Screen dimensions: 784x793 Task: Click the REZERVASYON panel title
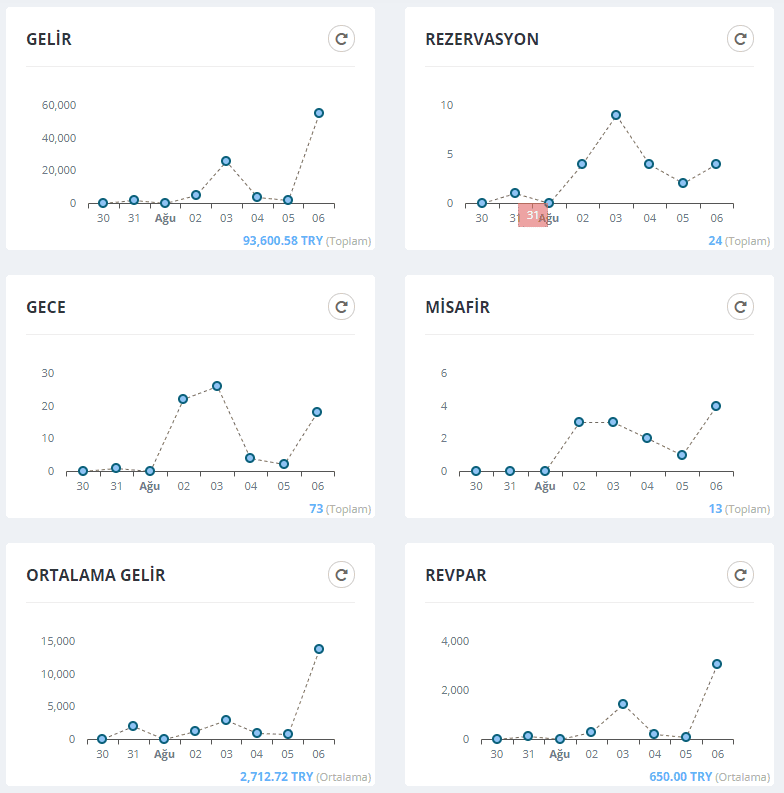(x=482, y=39)
